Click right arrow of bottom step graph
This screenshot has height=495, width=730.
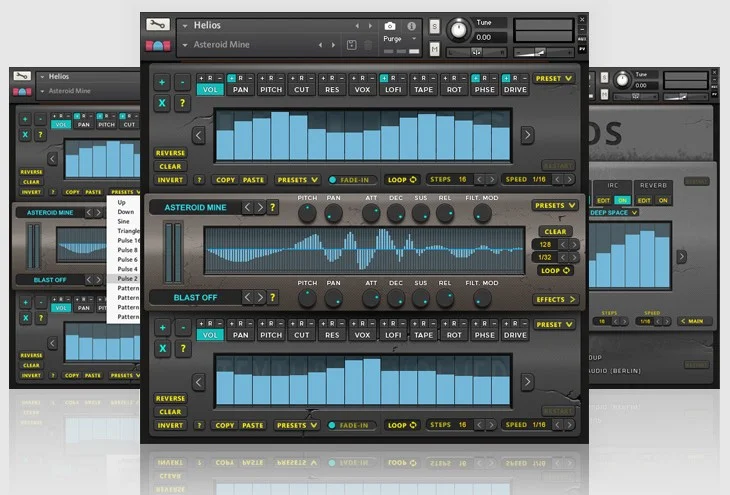[527, 382]
